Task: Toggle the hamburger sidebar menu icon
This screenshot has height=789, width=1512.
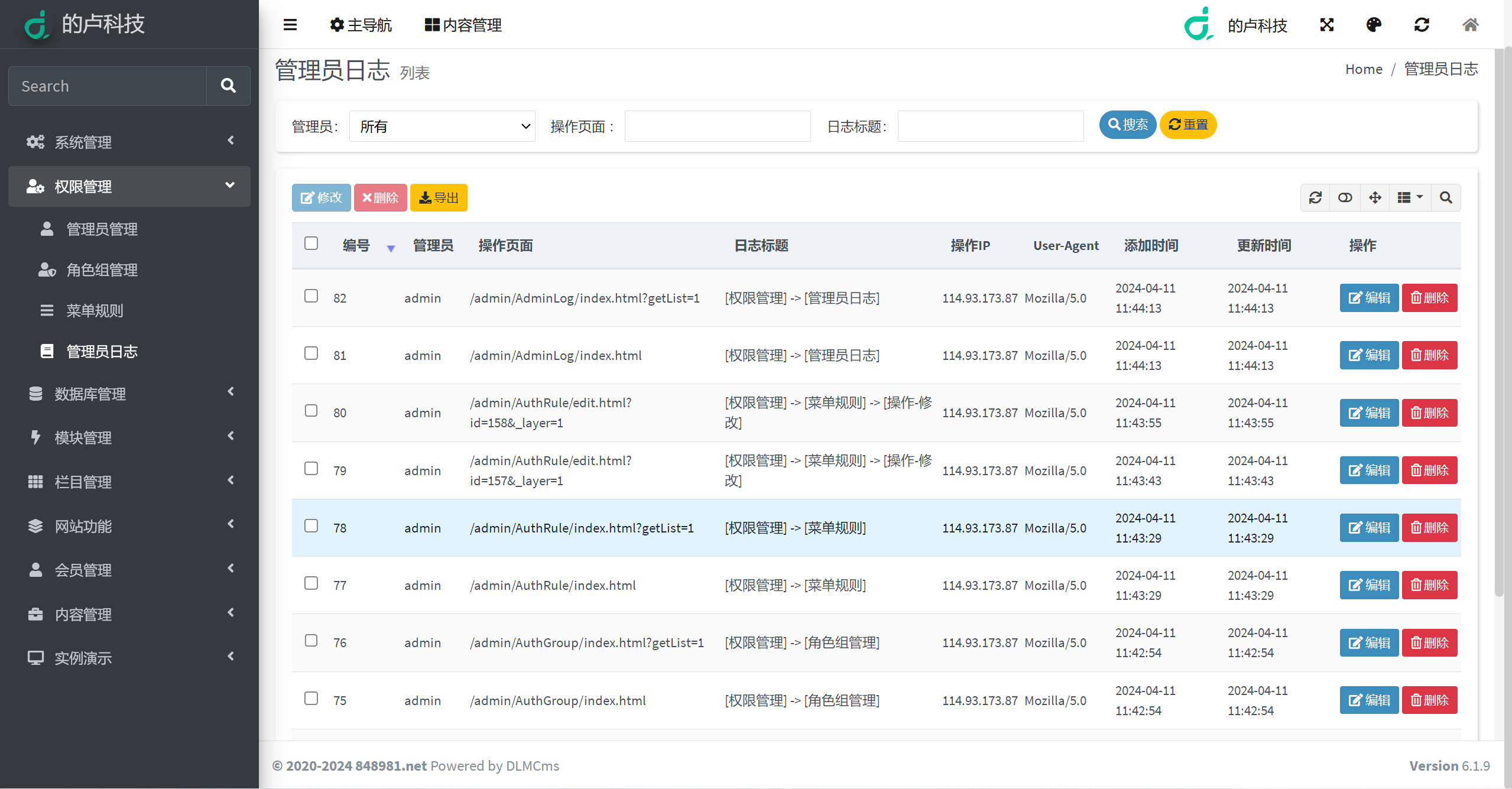Action: [290, 25]
